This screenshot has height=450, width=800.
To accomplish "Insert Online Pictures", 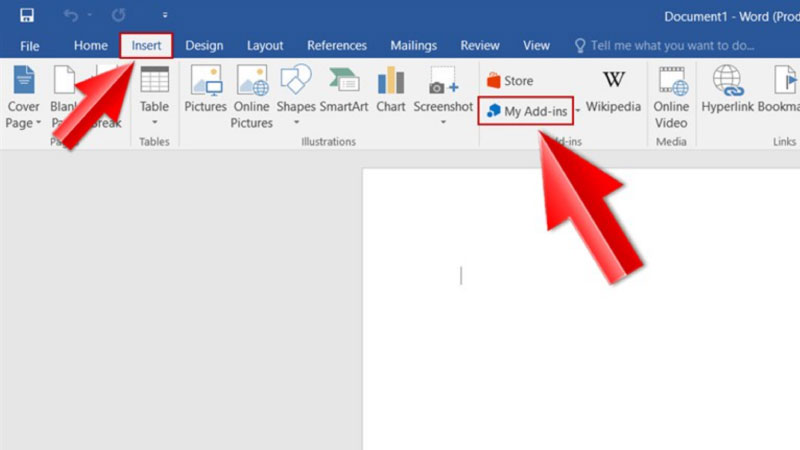I will pos(252,97).
